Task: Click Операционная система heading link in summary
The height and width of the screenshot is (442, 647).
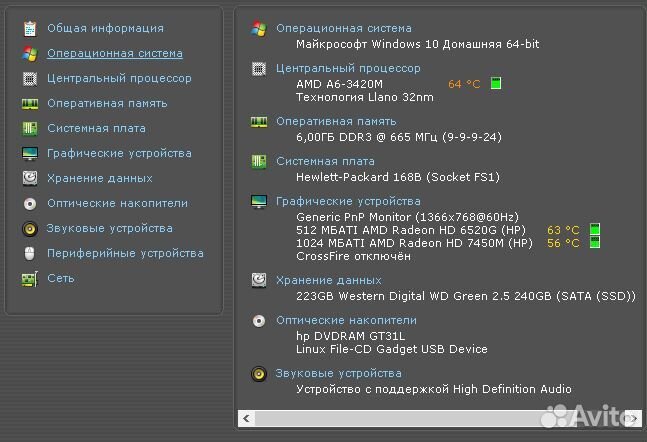Action: (344, 28)
